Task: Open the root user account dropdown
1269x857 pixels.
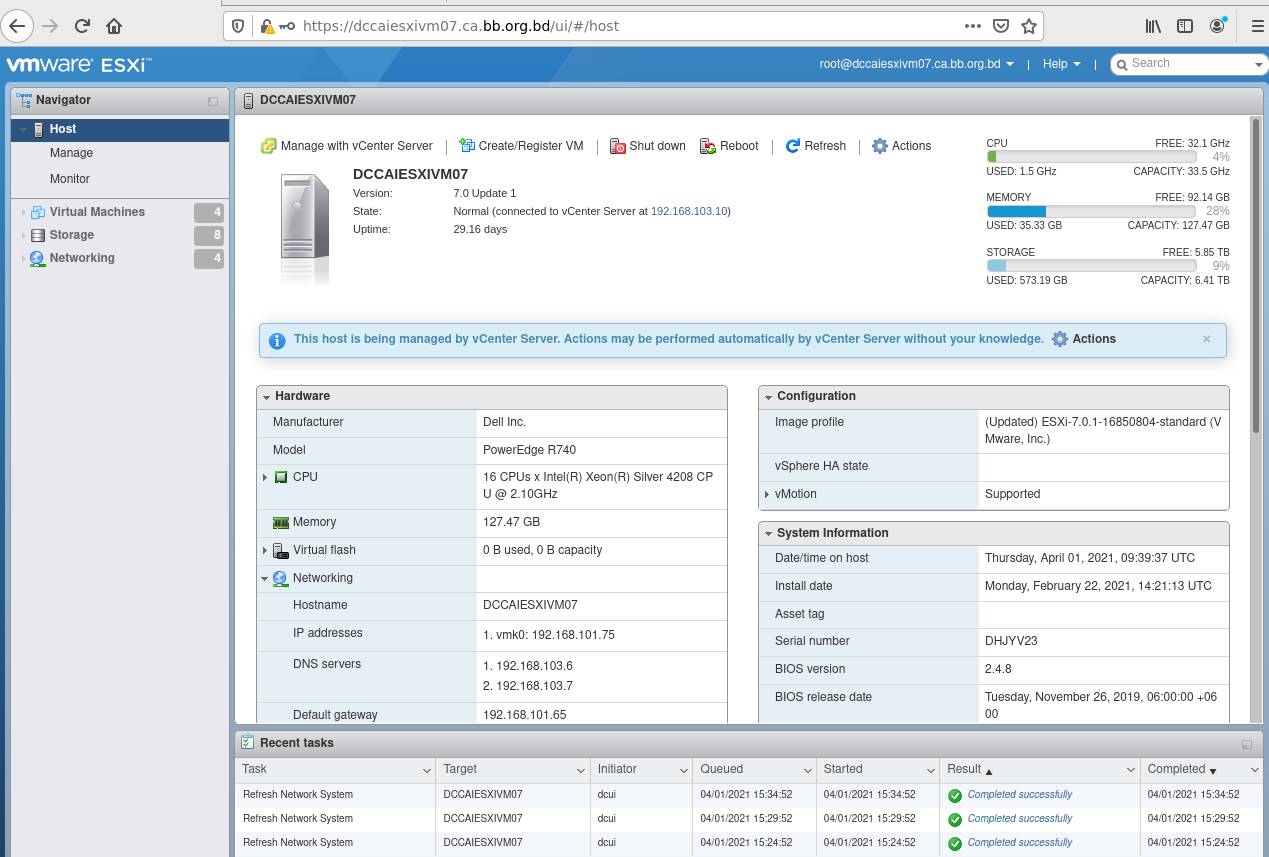Action: click(x=916, y=64)
